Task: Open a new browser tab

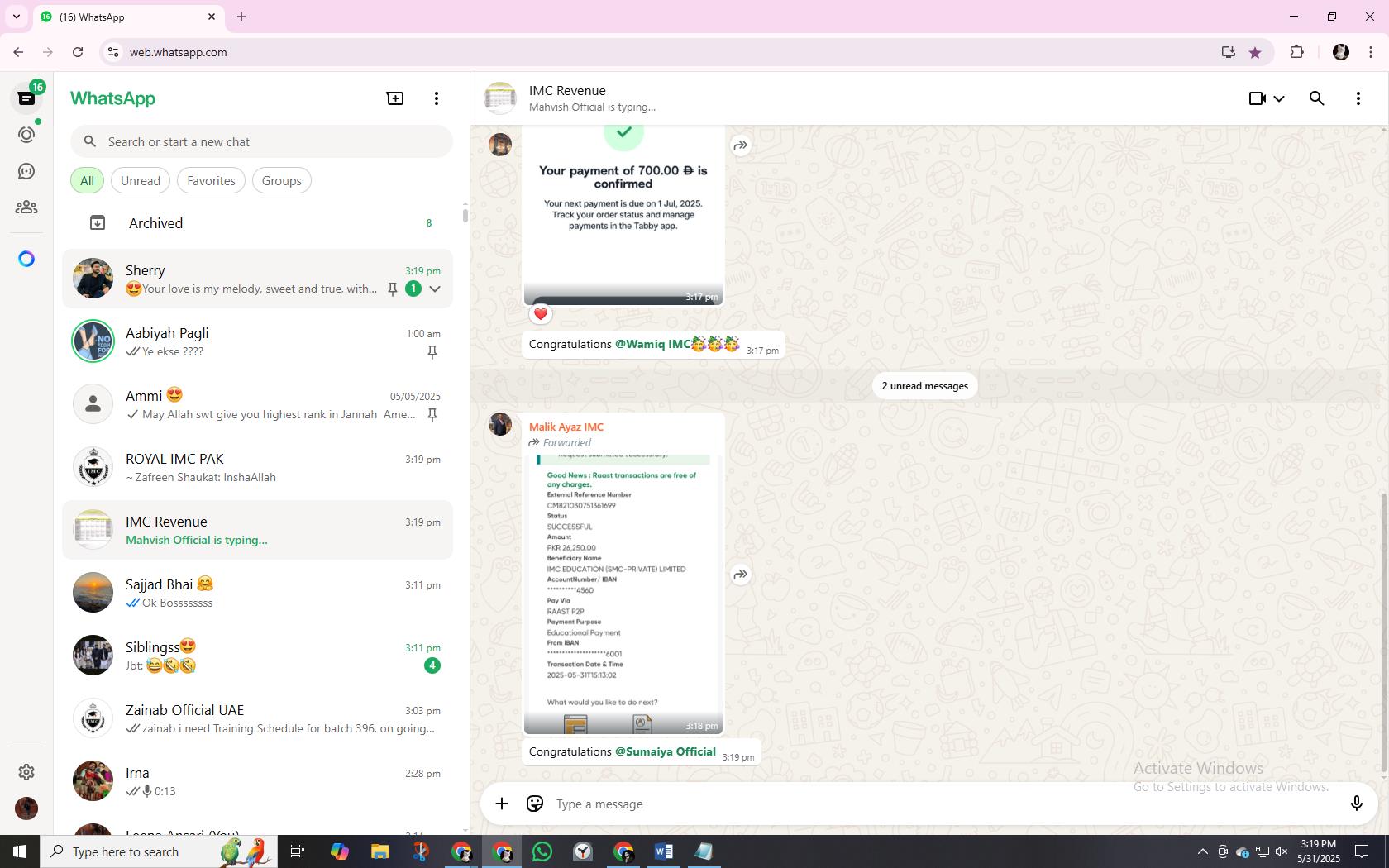Action: [241, 17]
